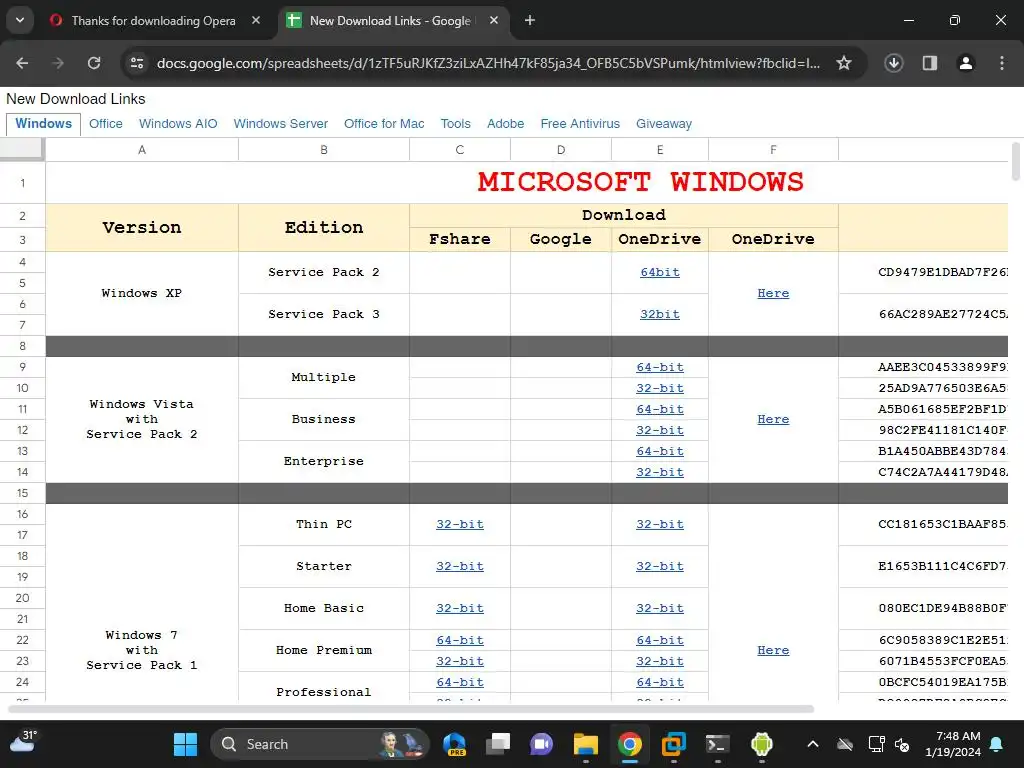Open Vista Business 64-bit link
1024x768 pixels.
click(660, 409)
